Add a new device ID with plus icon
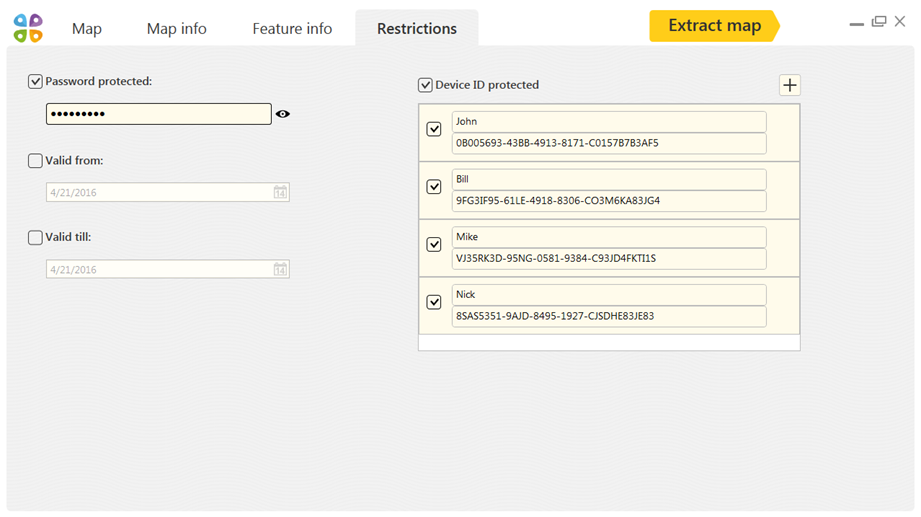921x517 pixels. (789, 85)
